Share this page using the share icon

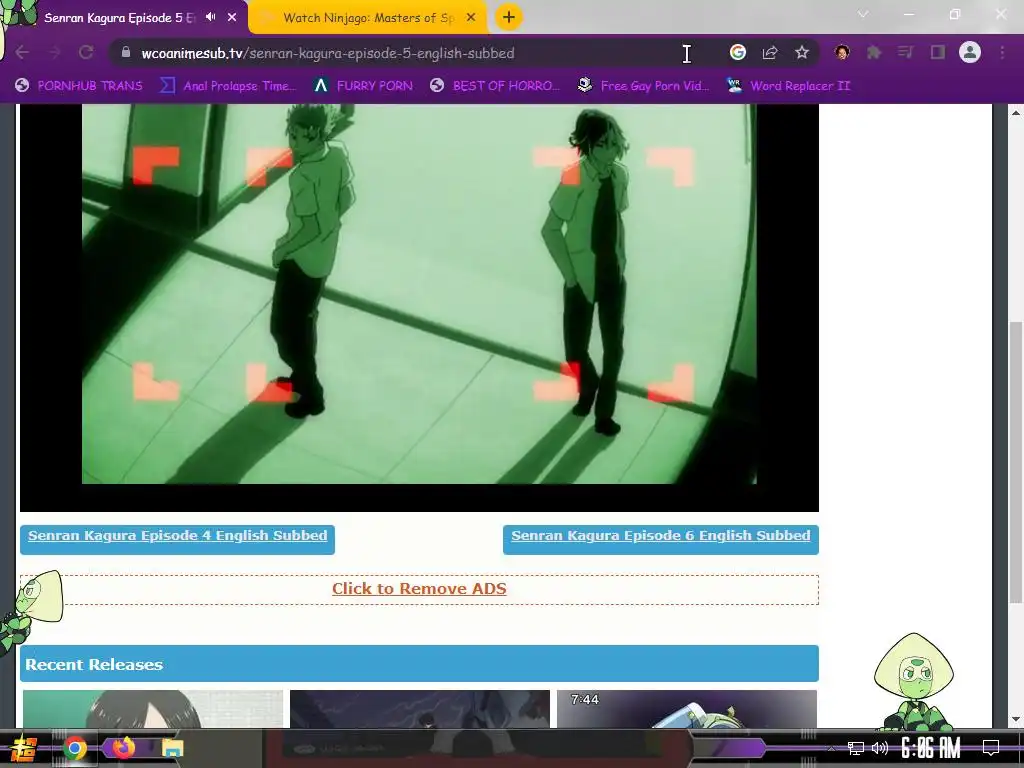(770, 53)
